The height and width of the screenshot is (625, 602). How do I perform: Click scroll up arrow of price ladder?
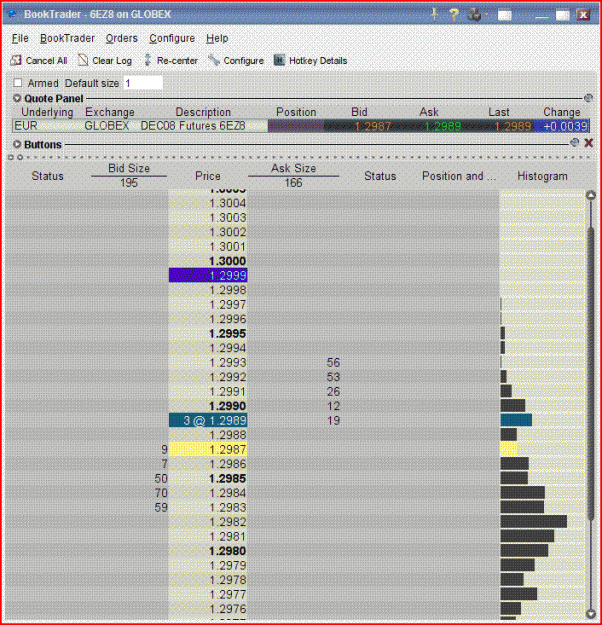coord(591,195)
